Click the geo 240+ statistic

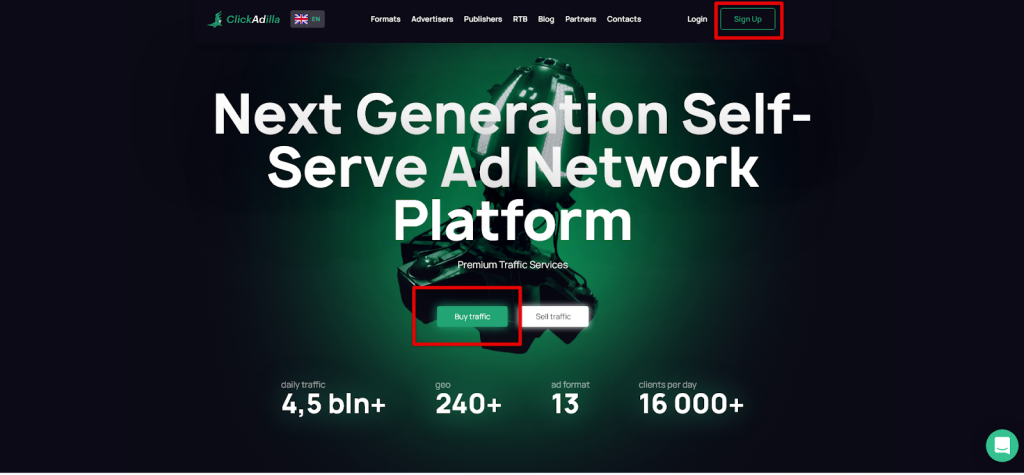click(x=468, y=399)
